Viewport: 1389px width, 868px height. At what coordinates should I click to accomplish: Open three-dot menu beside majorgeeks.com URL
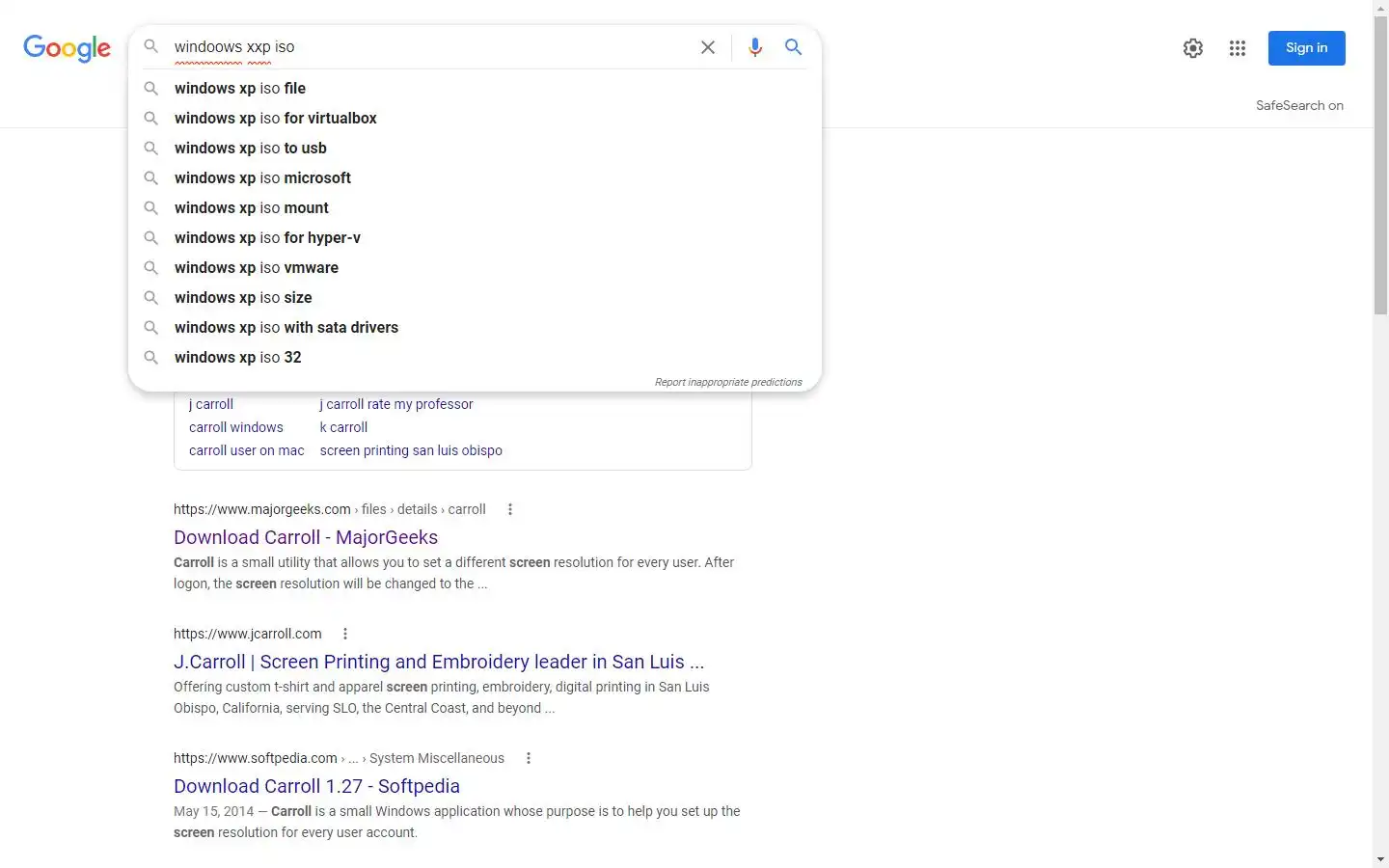point(510,509)
